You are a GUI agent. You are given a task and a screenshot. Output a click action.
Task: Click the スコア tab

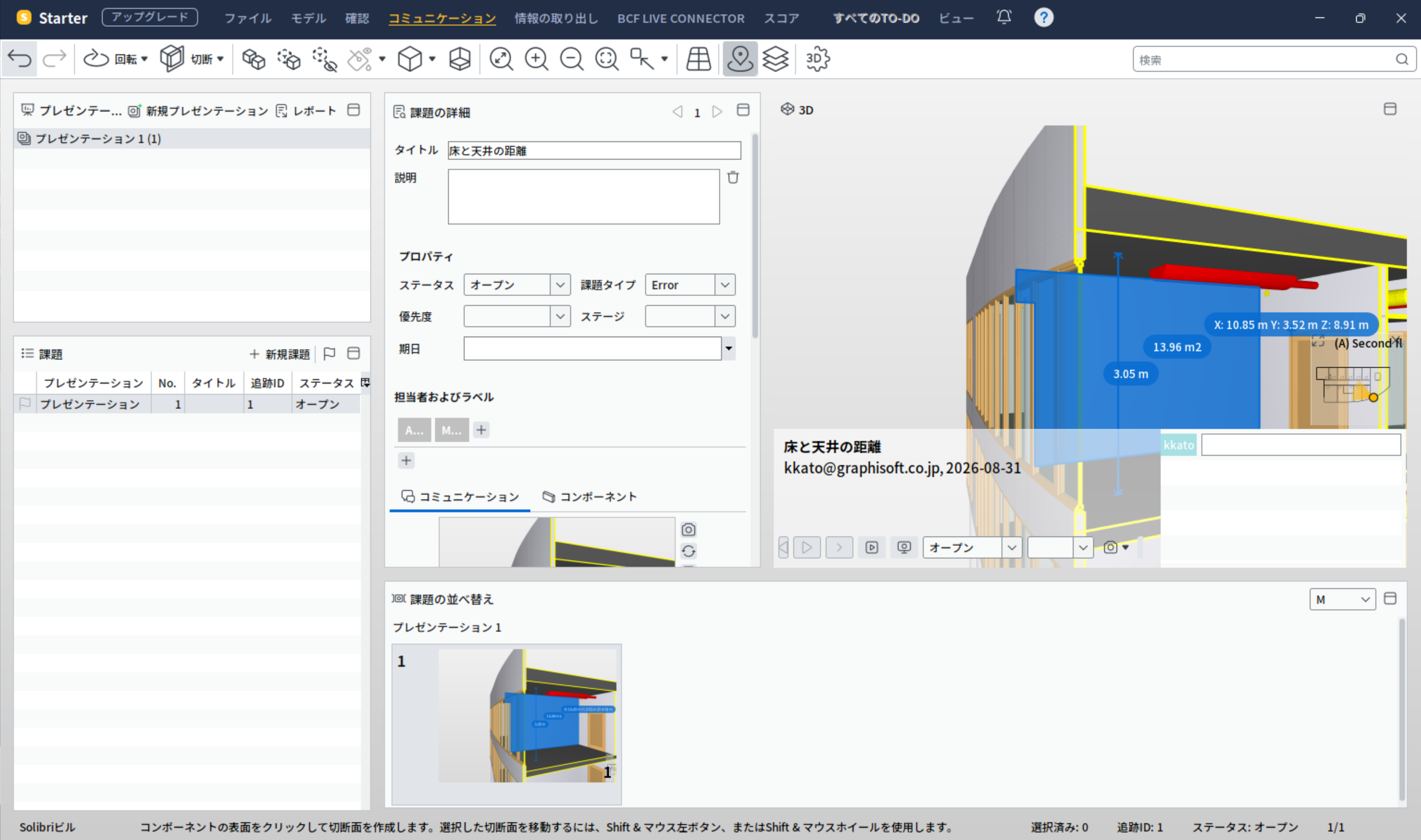click(x=781, y=18)
